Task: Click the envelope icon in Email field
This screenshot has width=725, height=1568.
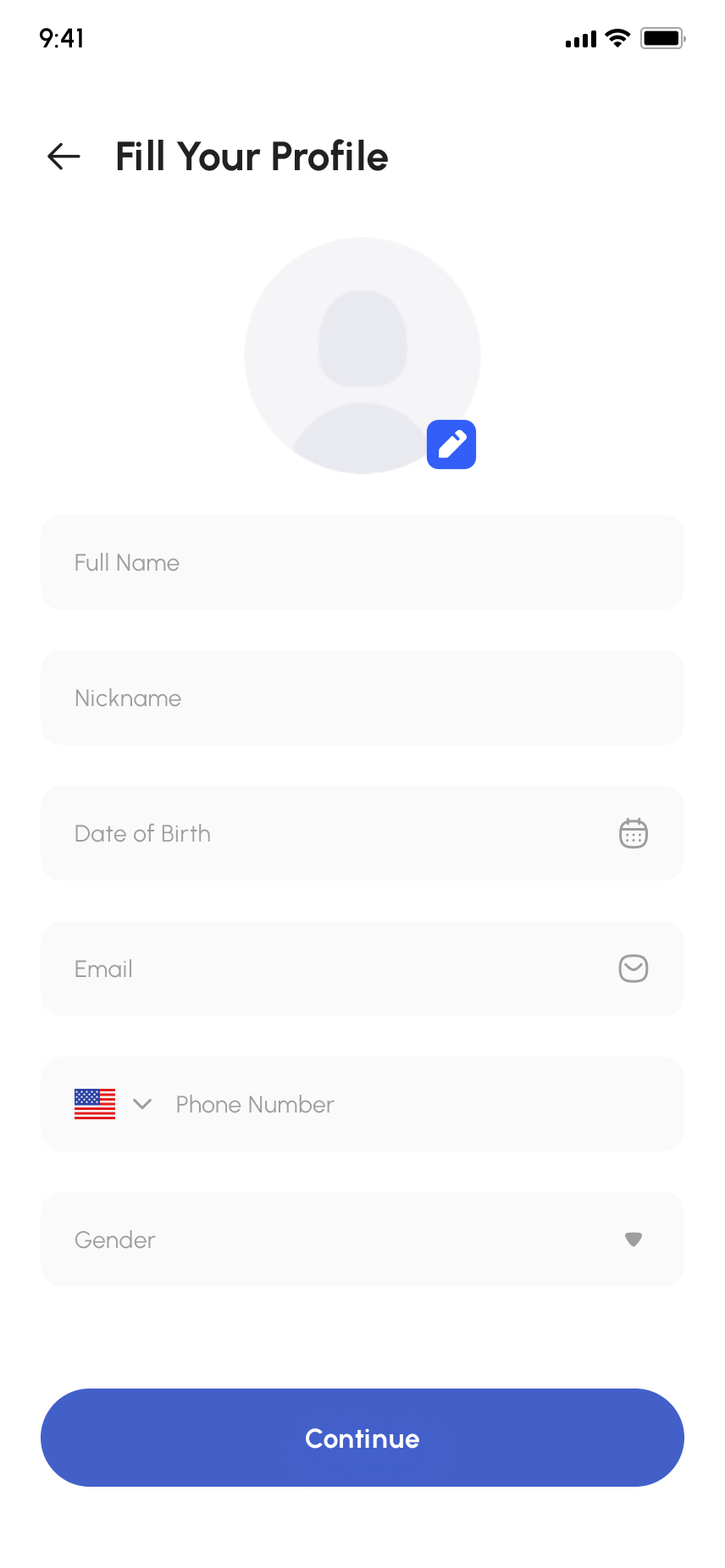Action: 634,969
